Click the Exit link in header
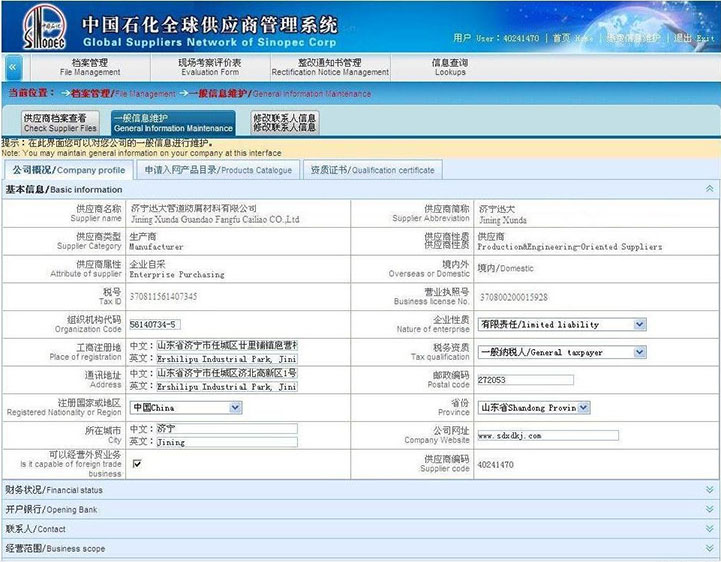 tap(695, 38)
